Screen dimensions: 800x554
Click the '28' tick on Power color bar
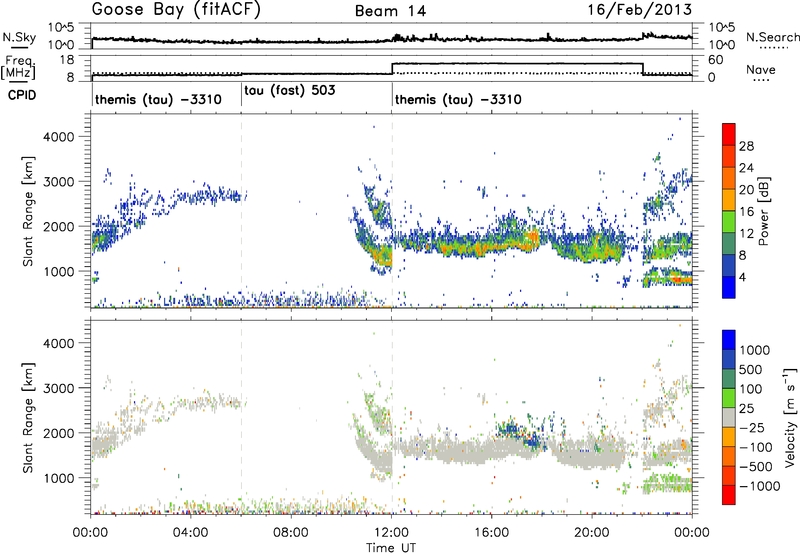[746, 146]
